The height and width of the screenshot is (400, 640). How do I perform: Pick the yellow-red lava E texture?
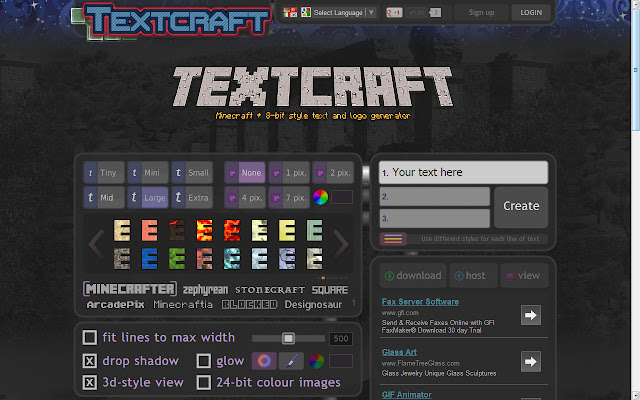click(x=204, y=231)
